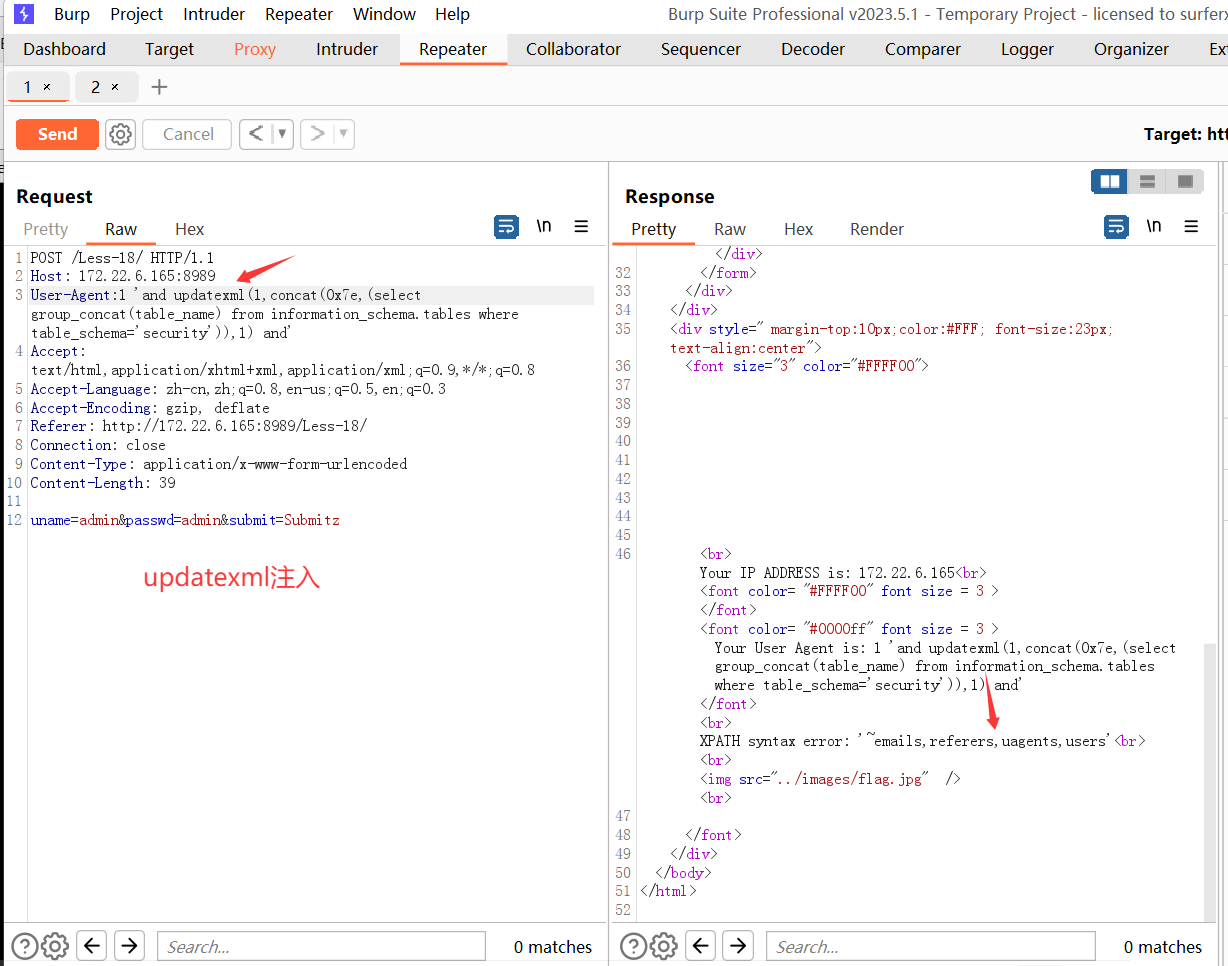The width and height of the screenshot is (1228, 966).
Task: Open the Request panel hamburger menu
Action: [x=581, y=227]
